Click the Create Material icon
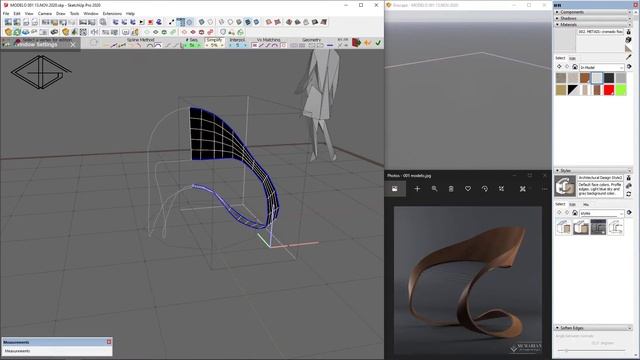 pyautogui.click(x=629, y=40)
